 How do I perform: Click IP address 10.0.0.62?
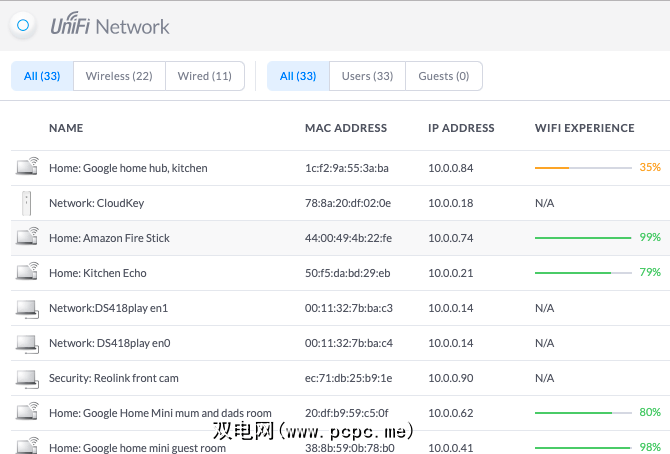pyautogui.click(x=451, y=413)
